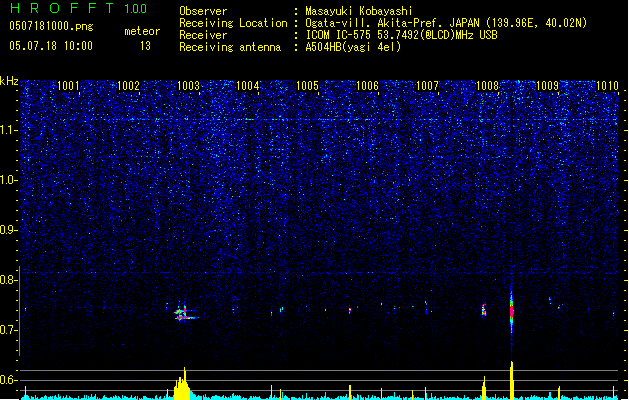The width and height of the screenshot is (629, 400).
Task: Click the 'Observer' field label
Action: tap(203, 11)
